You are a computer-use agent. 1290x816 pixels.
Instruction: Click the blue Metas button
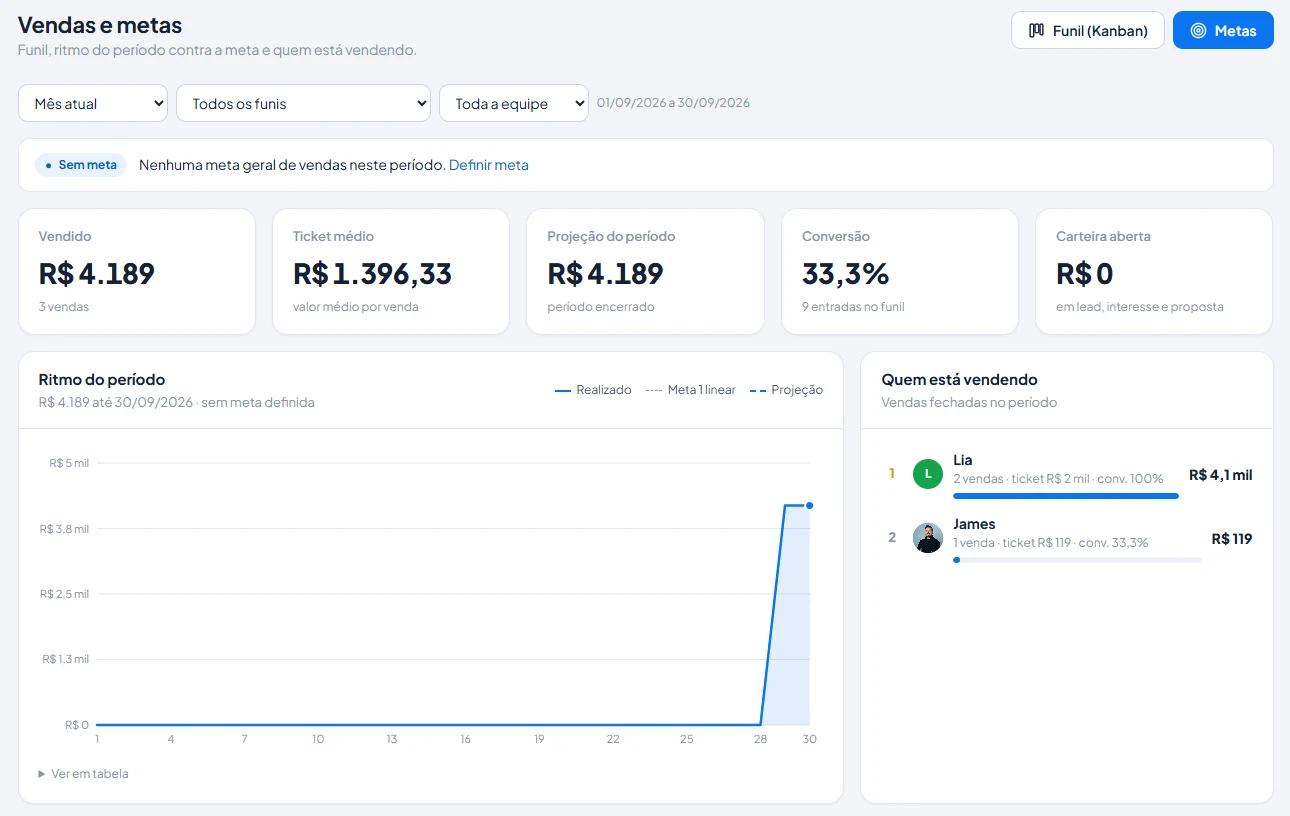click(1223, 30)
